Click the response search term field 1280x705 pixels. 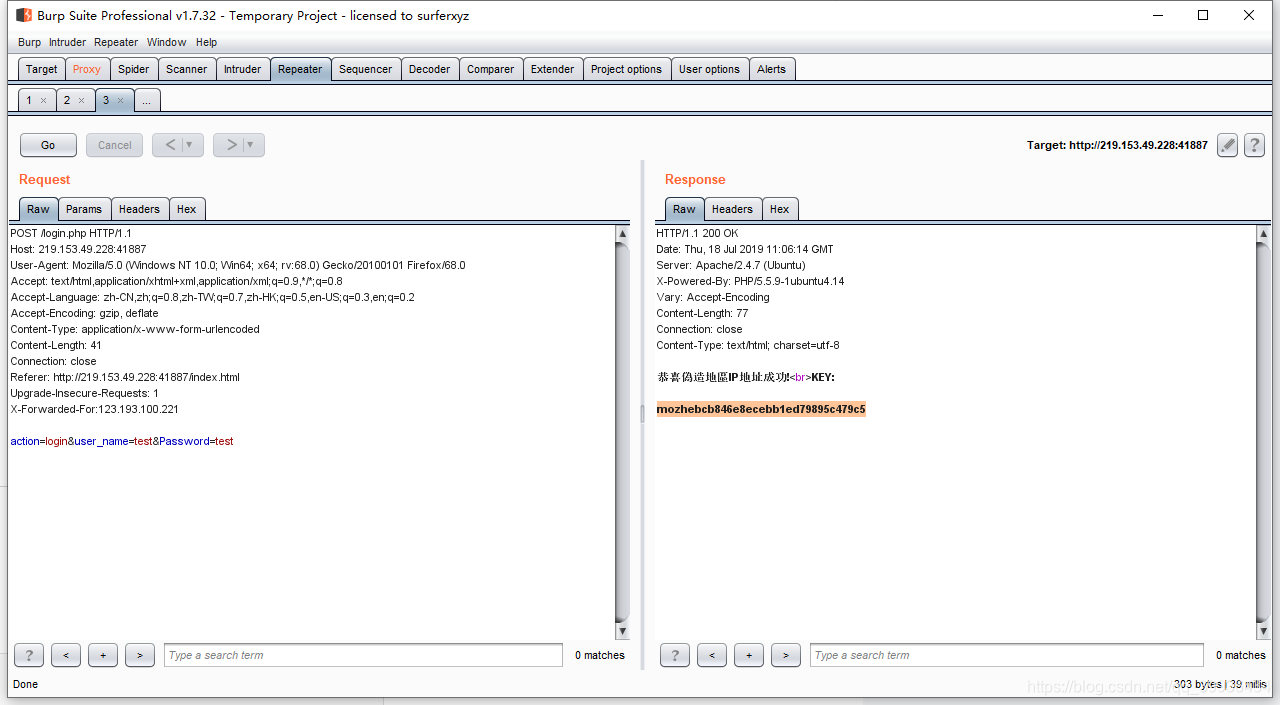[x=1007, y=655]
